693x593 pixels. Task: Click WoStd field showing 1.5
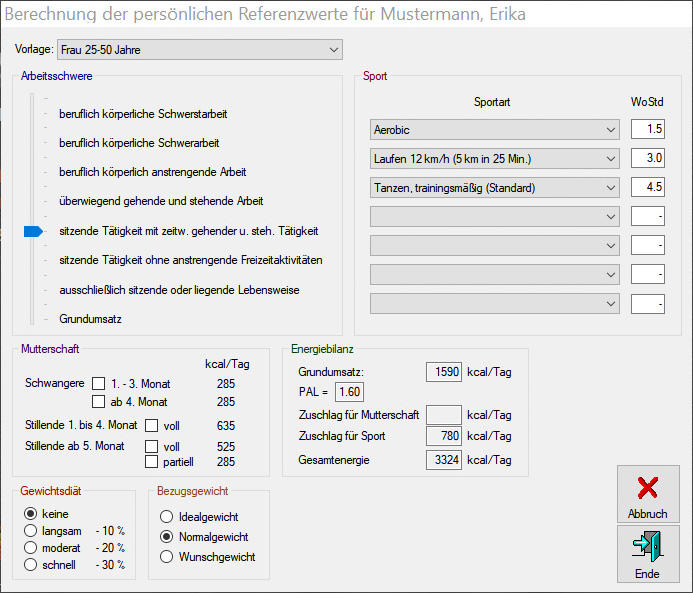pyautogui.click(x=647, y=130)
